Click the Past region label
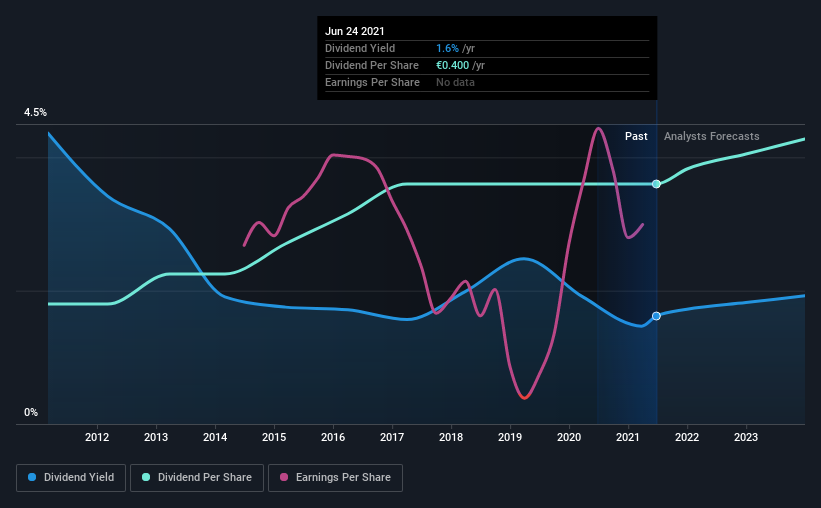This screenshot has width=821, height=508. coord(636,136)
